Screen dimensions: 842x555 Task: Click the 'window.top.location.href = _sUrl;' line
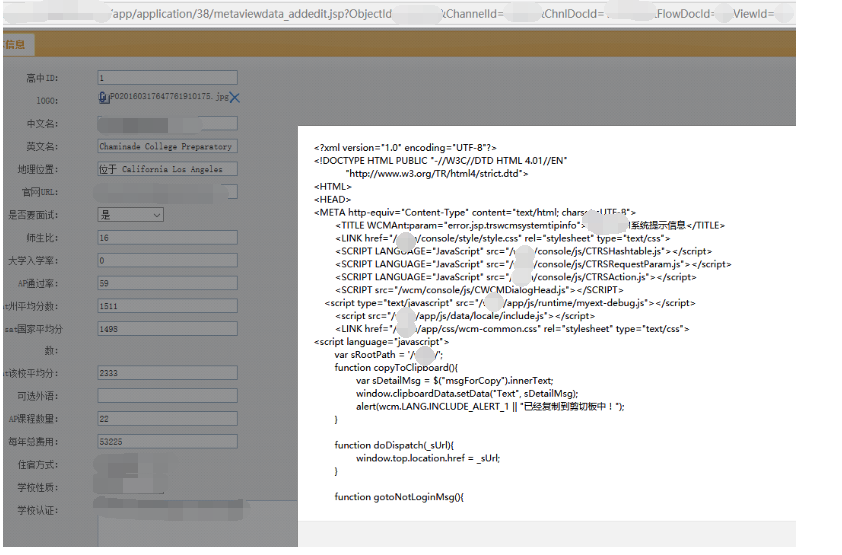click(x=428, y=458)
